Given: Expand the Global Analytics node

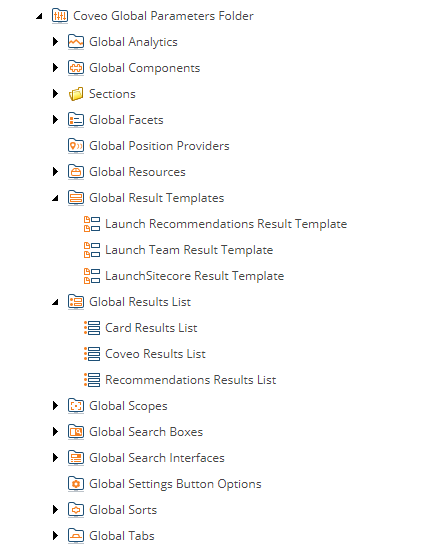Looking at the screenshot, I should tap(55, 42).
